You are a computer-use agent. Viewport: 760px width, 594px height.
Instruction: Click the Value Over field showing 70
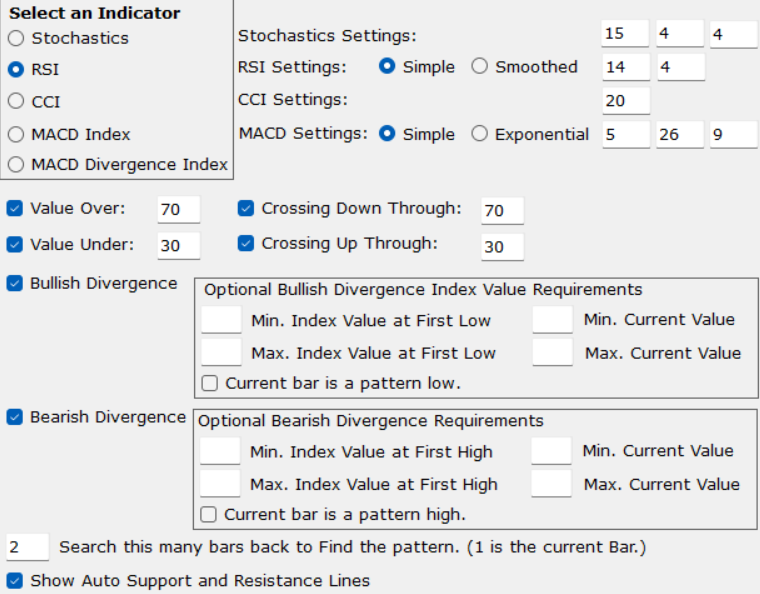[179, 210]
